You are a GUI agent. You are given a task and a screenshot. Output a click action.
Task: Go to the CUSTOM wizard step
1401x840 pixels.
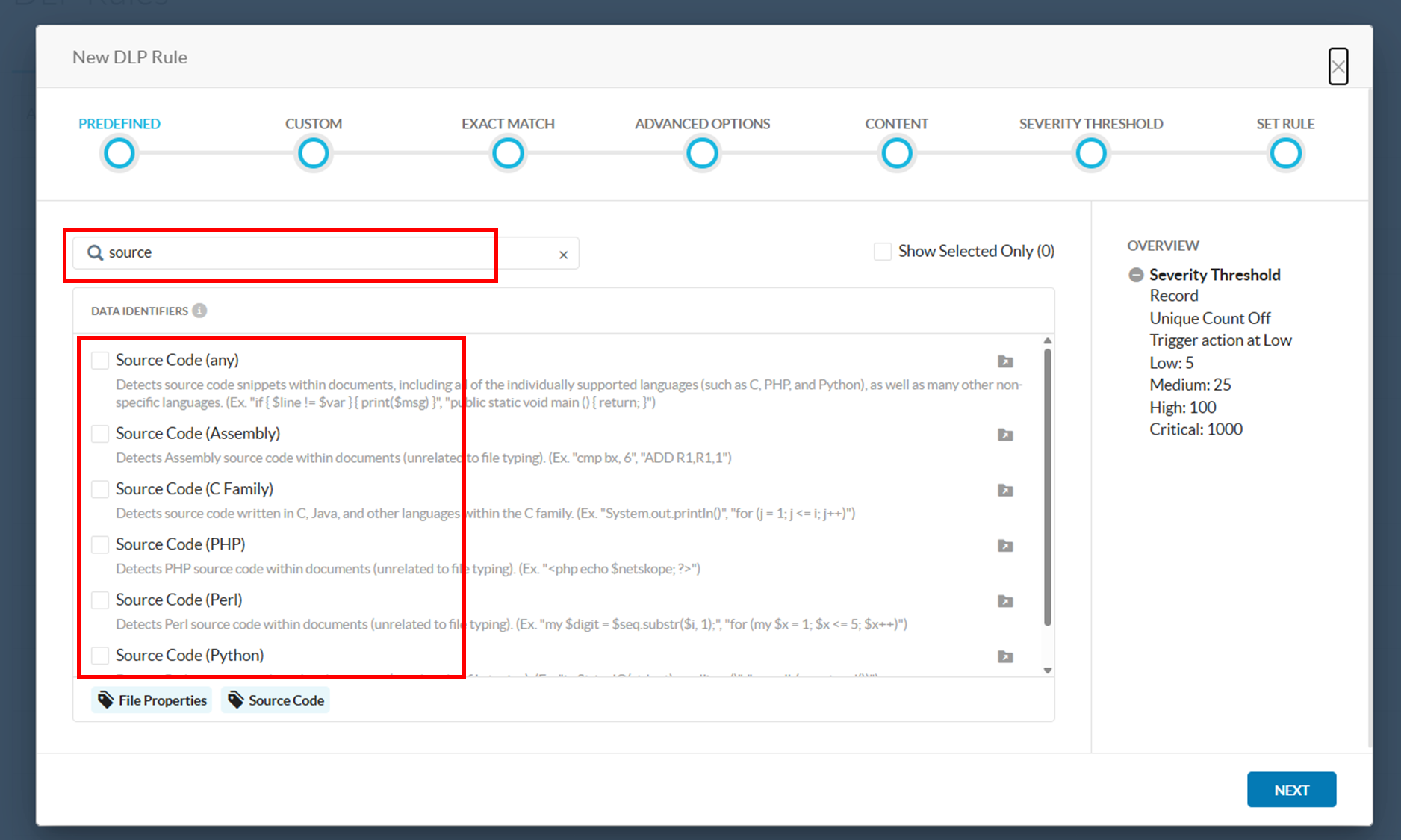click(314, 153)
